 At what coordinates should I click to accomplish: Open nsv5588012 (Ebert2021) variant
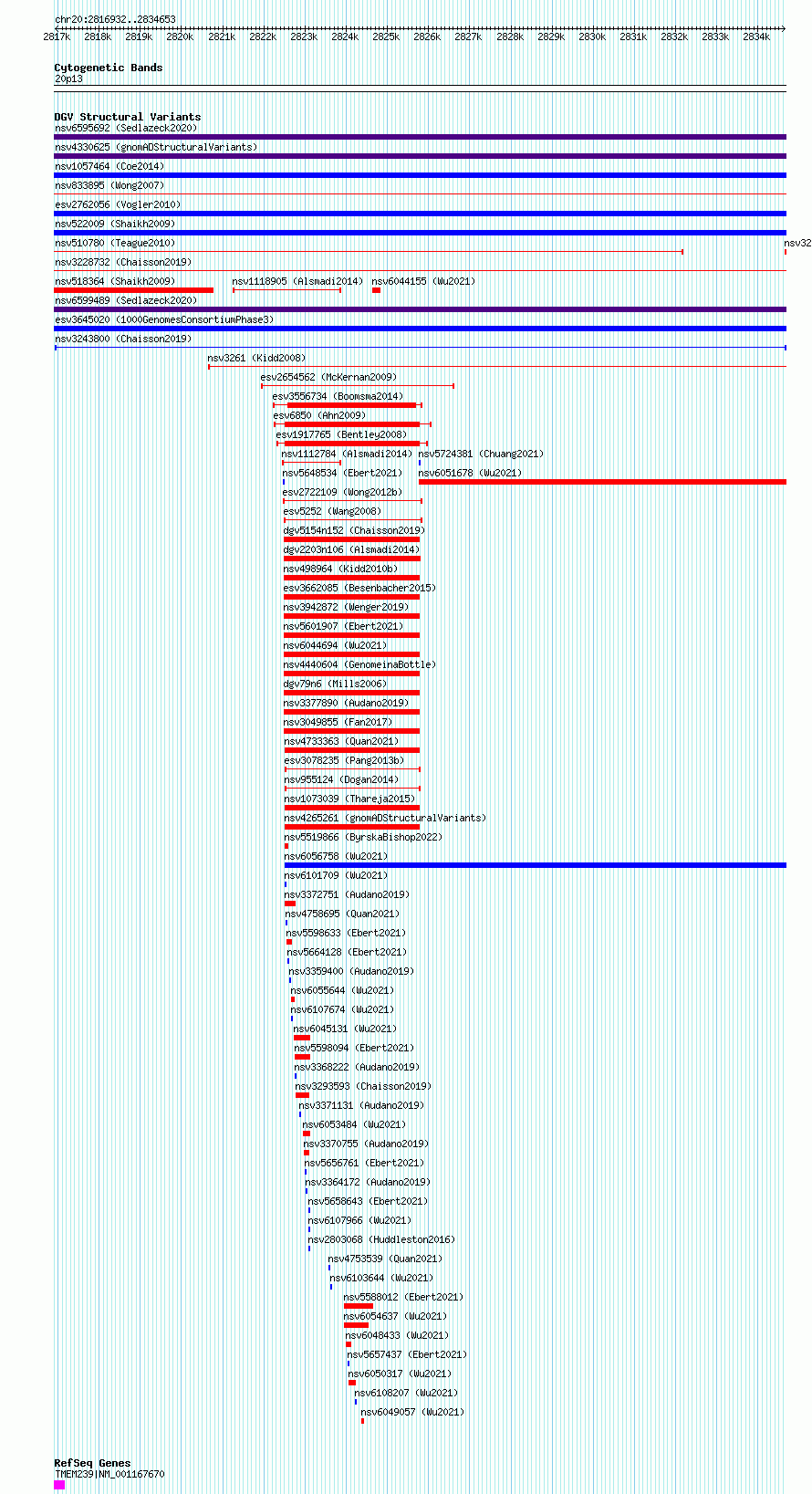404,1297
